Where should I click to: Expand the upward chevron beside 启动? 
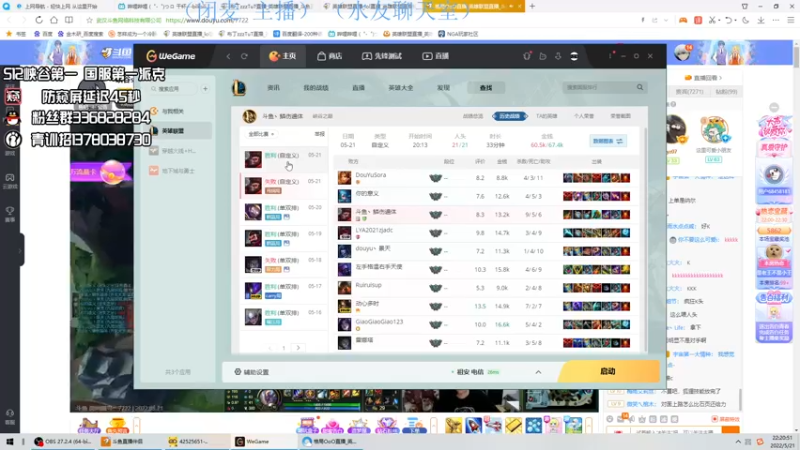click(538, 372)
